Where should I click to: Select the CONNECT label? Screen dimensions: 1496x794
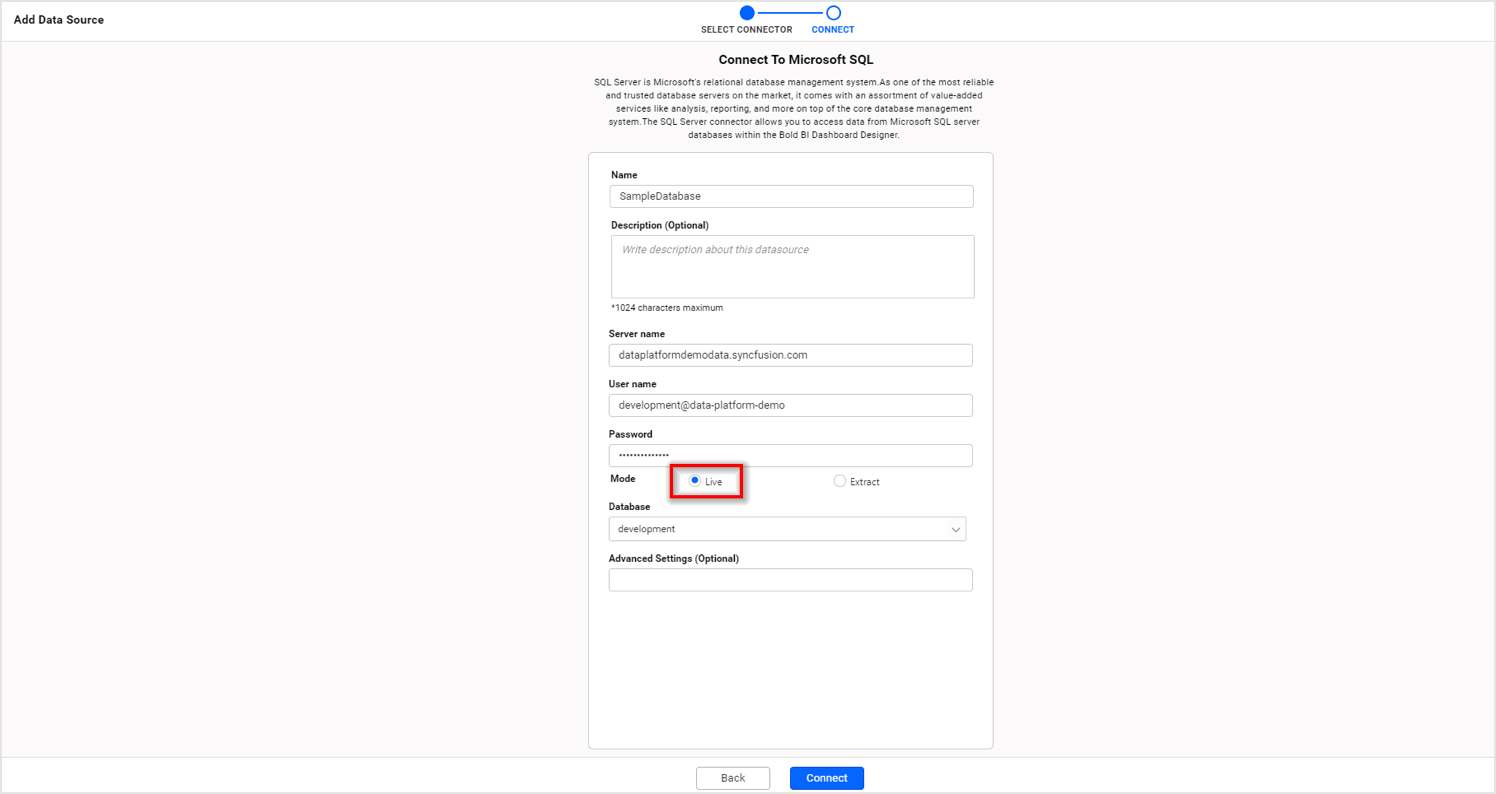pyautogui.click(x=833, y=29)
